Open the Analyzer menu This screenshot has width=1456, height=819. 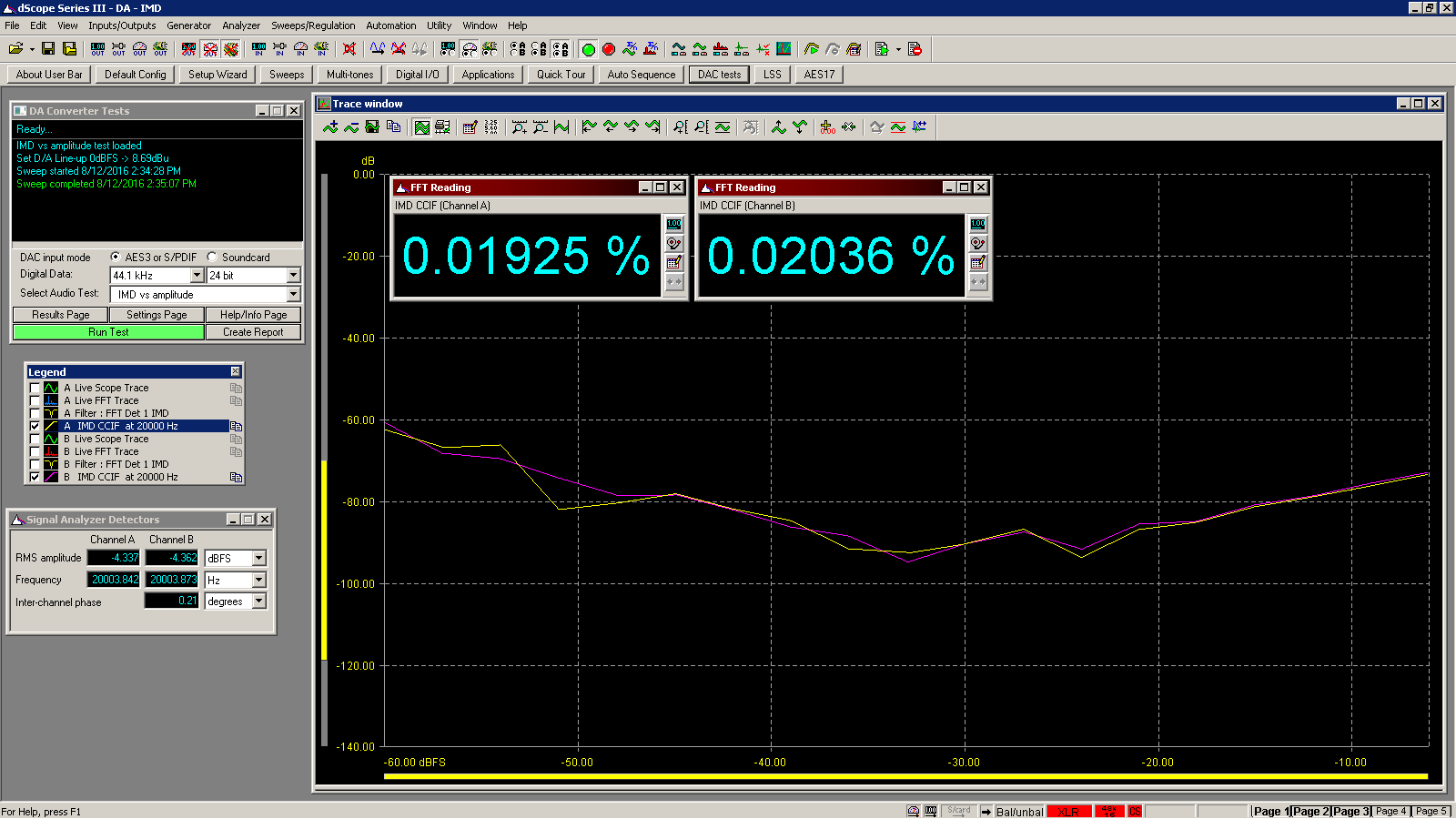(240, 25)
